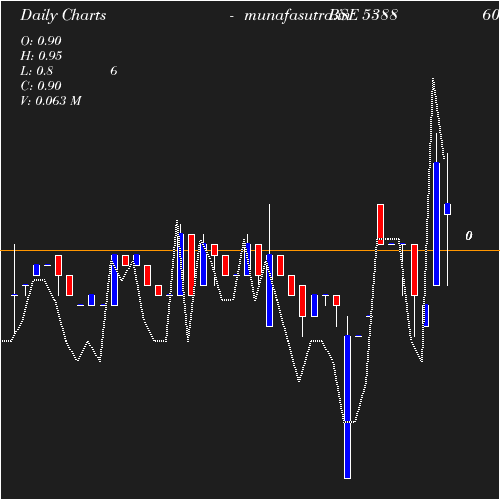The width and height of the screenshot is (500, 500).
Task: Click the "0" label above orange line
Action: [x=469, y=236]
